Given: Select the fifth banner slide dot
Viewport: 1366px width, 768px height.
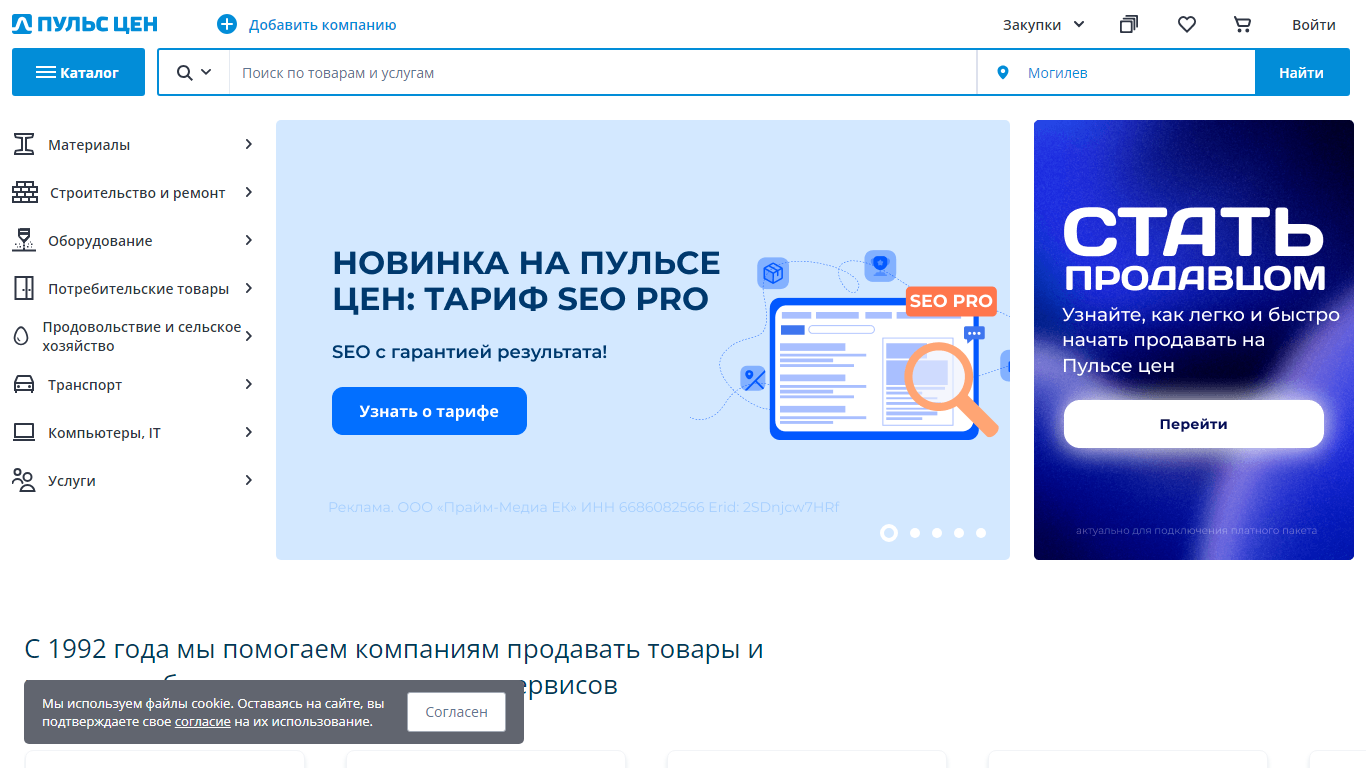Looking at the screenshot, I should click(x=981, y=533).
